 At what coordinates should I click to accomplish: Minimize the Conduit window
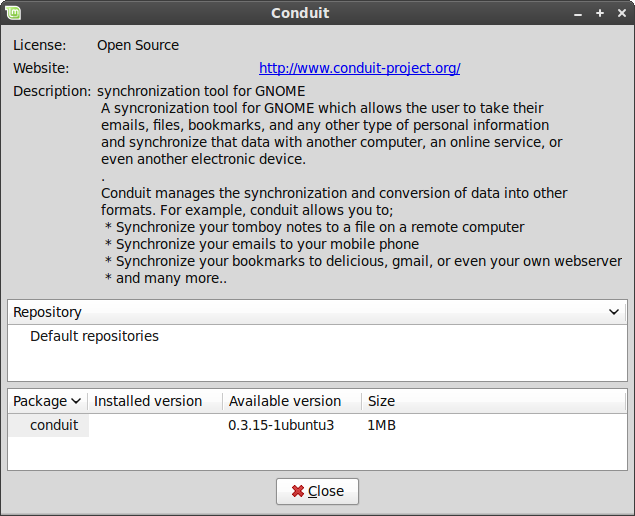coord(578,14)
